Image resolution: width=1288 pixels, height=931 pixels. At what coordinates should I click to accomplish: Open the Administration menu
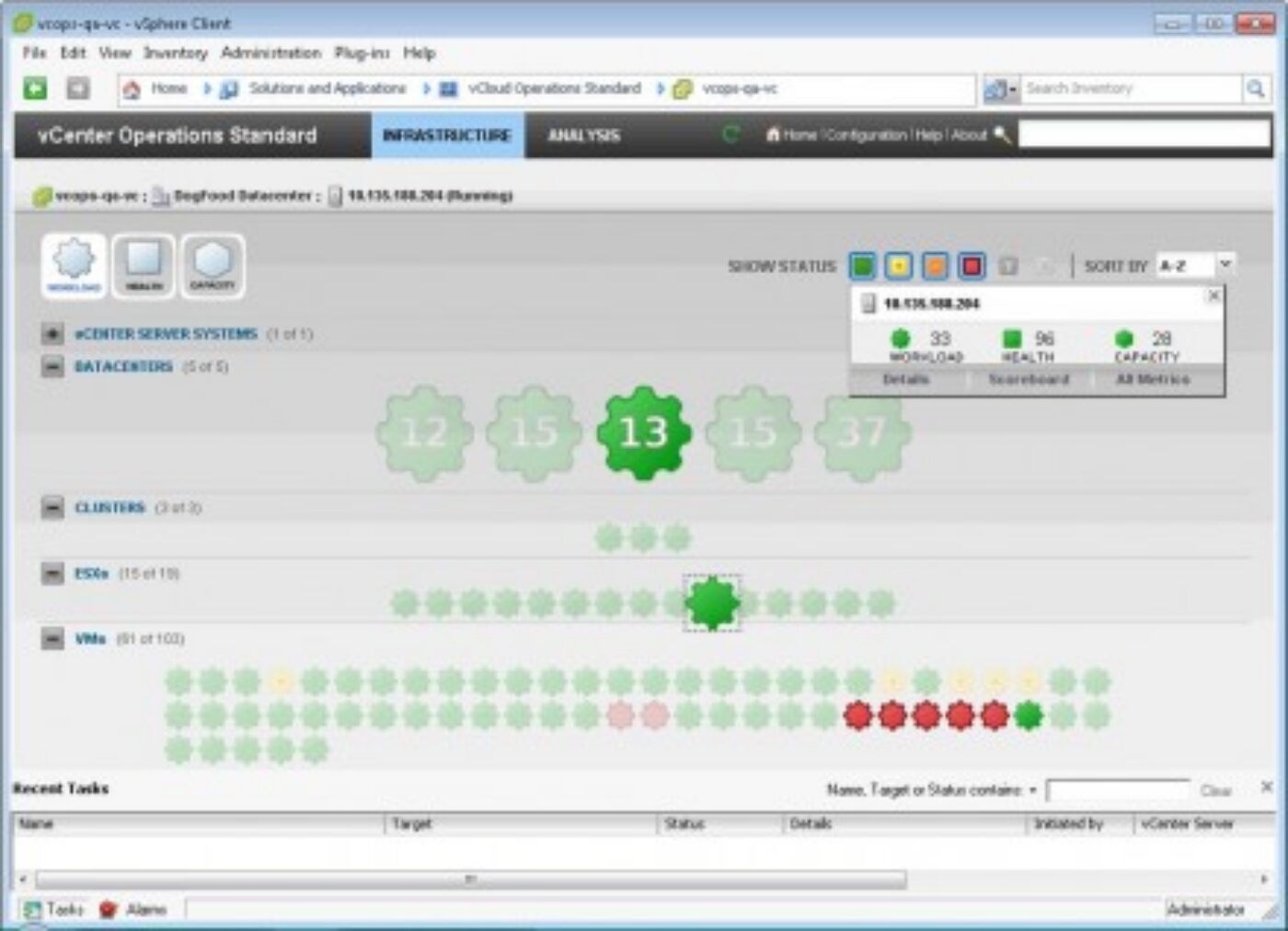pyautogui.click(x=271, y=52)
